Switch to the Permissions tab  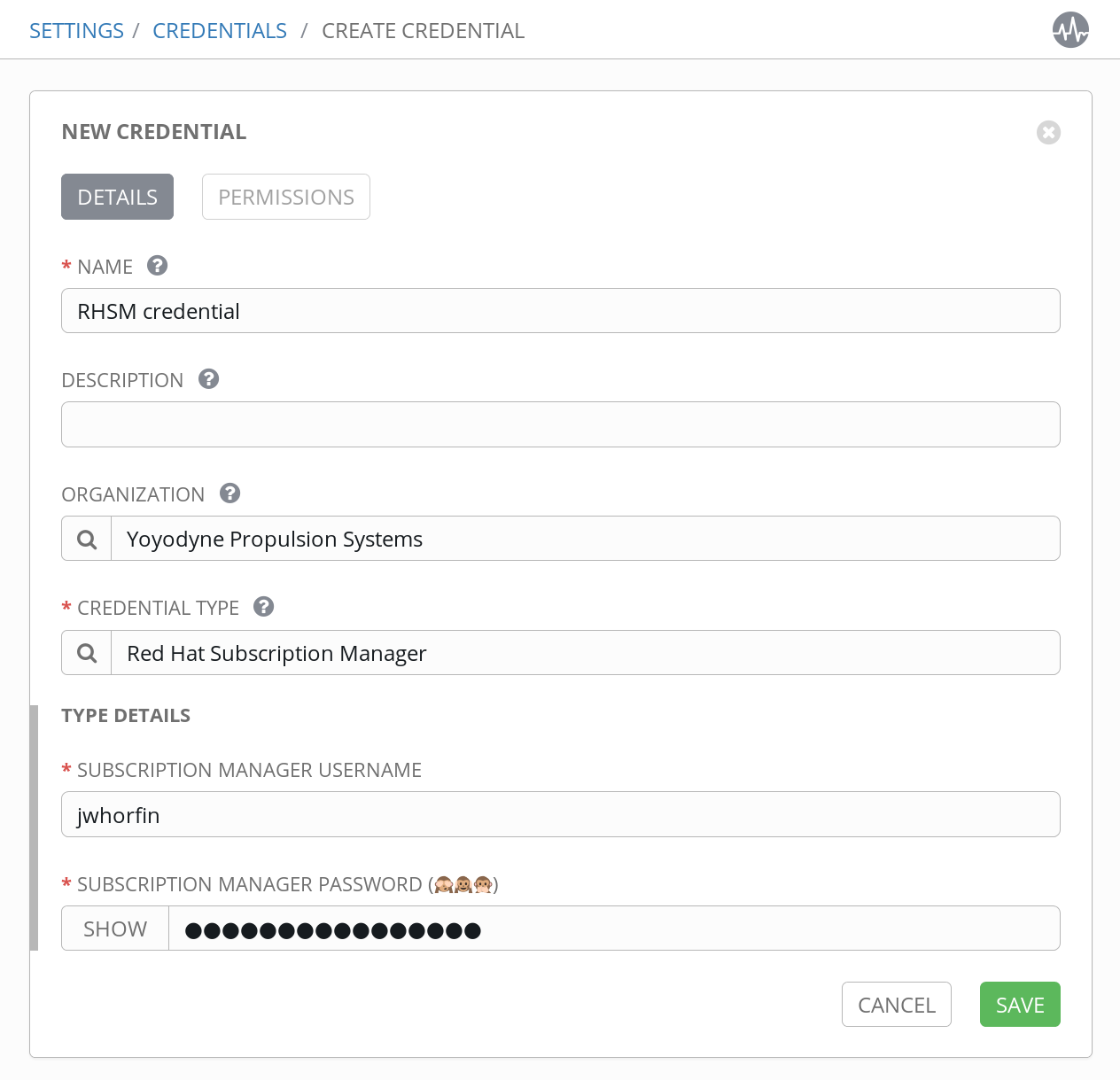click(286, 197)
